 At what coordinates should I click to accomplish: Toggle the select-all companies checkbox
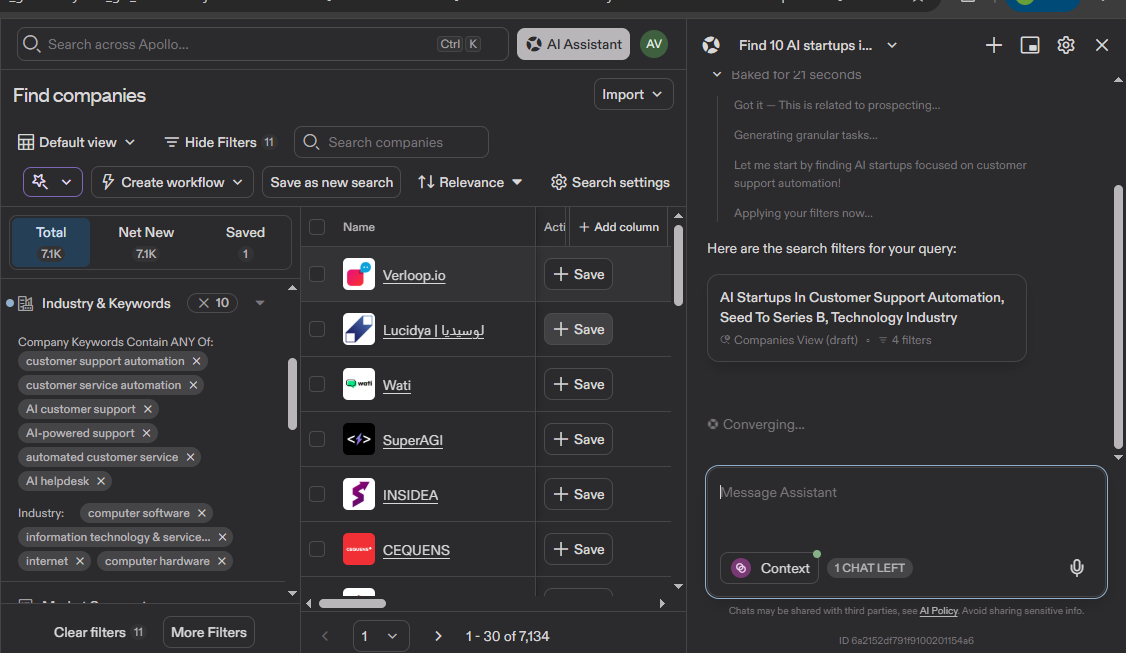[x=317, y=227]
